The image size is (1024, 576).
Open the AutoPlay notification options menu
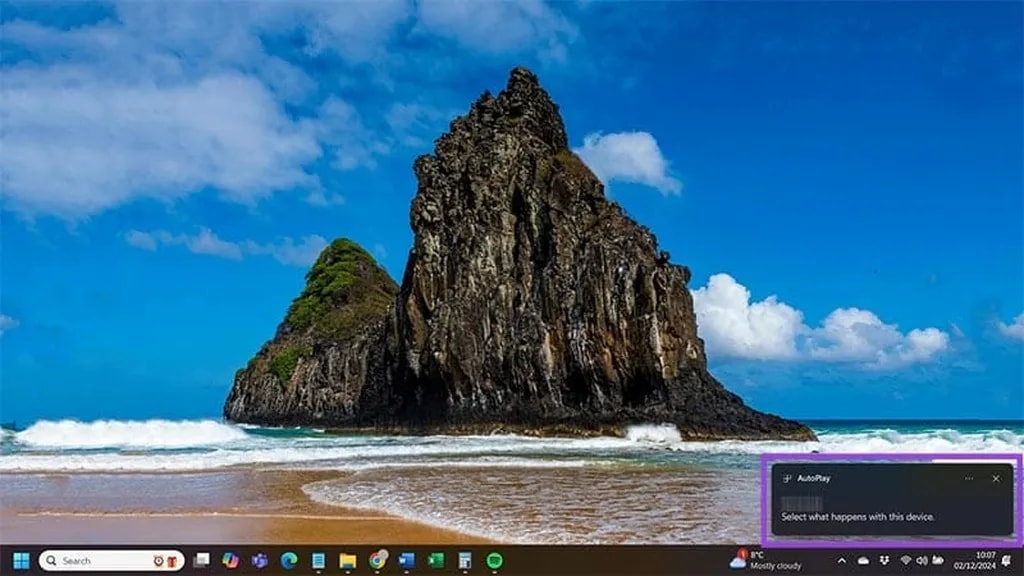(x=969, y=479)
